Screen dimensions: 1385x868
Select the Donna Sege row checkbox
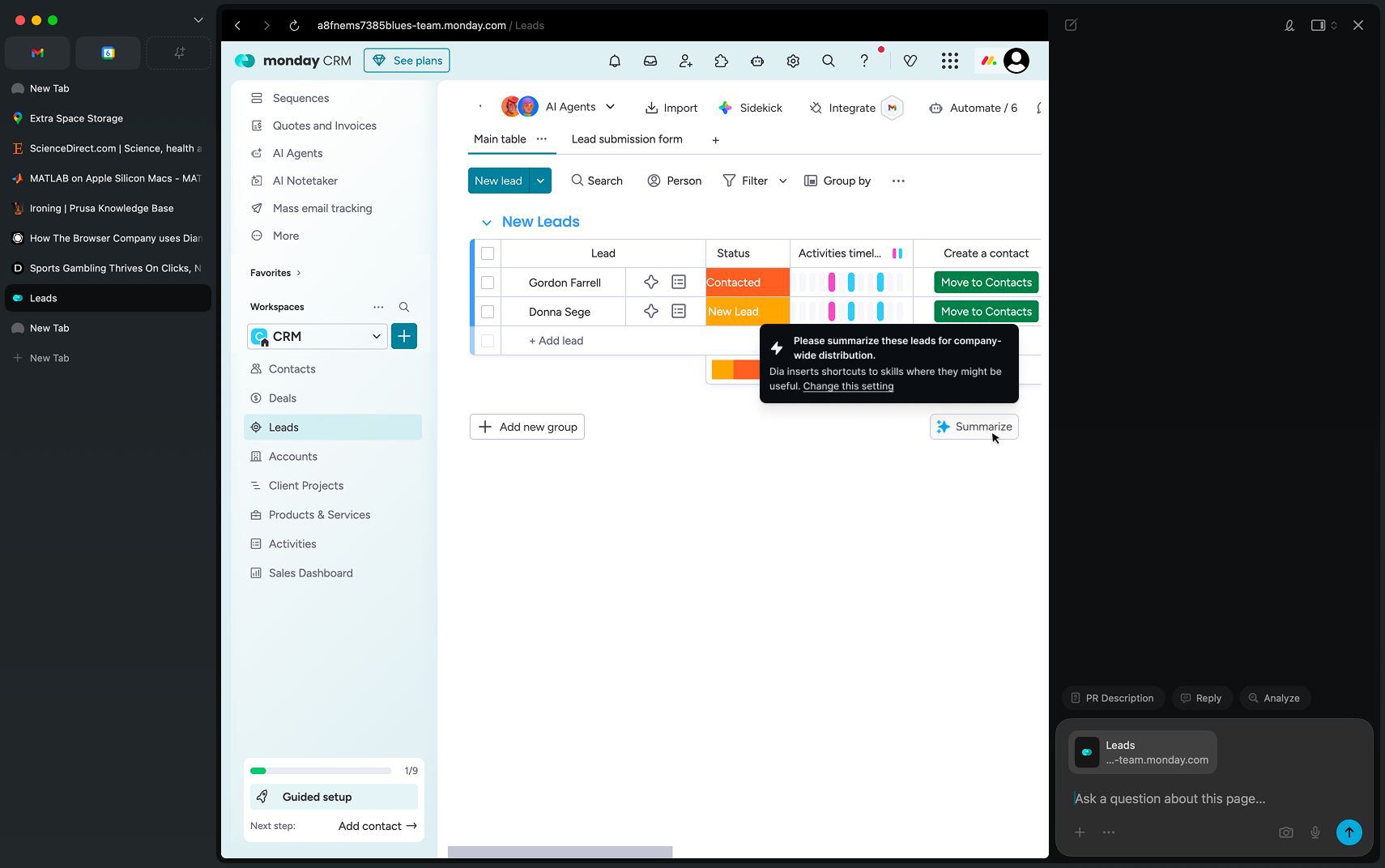pos(488,312)
